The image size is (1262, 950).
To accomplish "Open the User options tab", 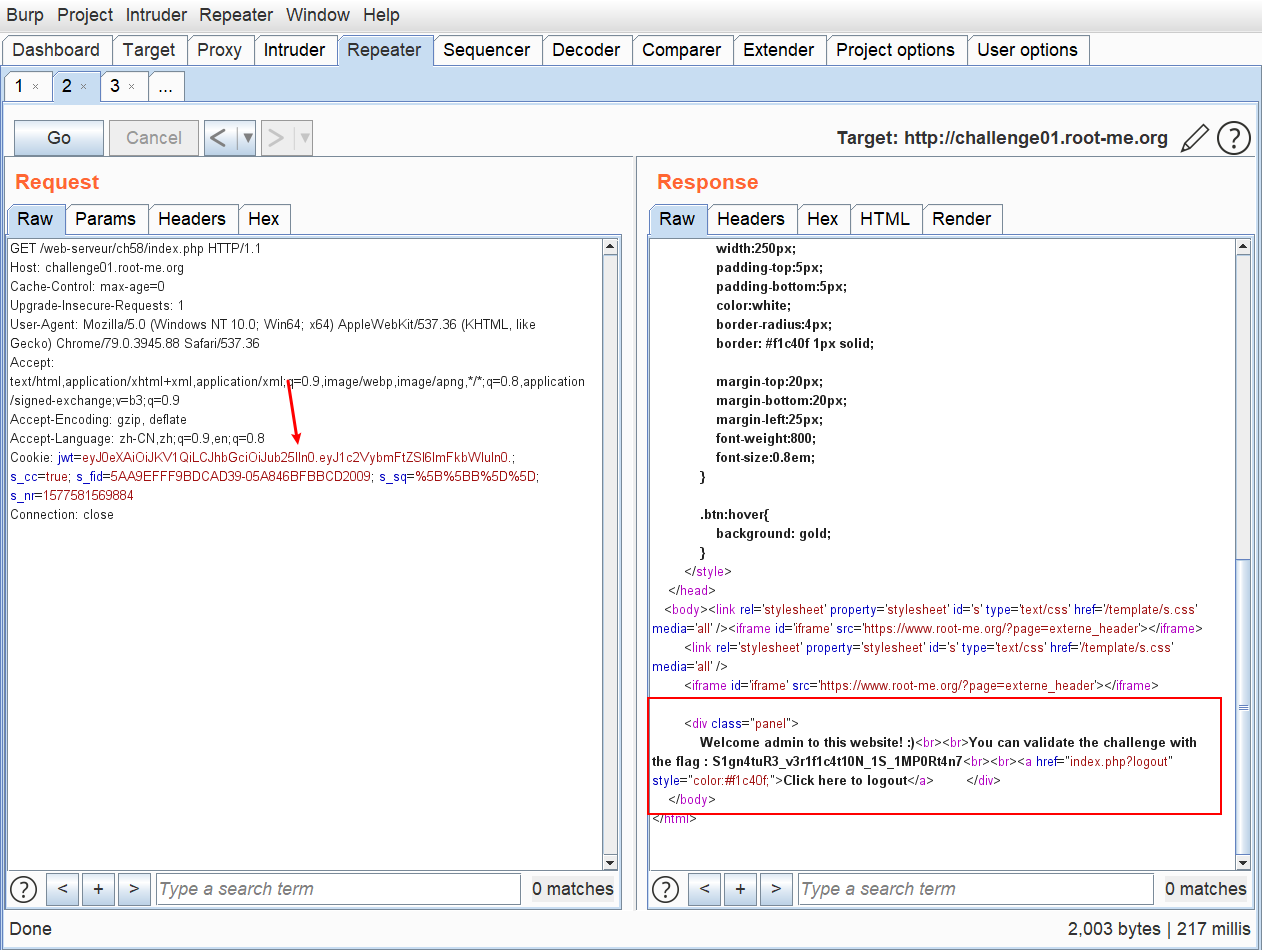I will point(1027,50).
